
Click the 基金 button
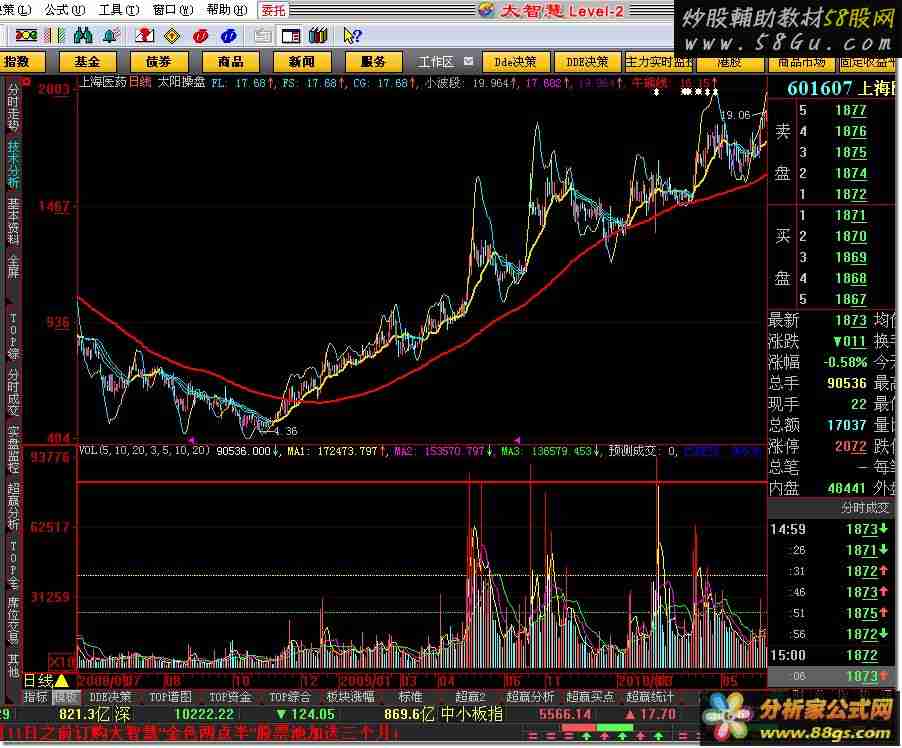[87, 62]
